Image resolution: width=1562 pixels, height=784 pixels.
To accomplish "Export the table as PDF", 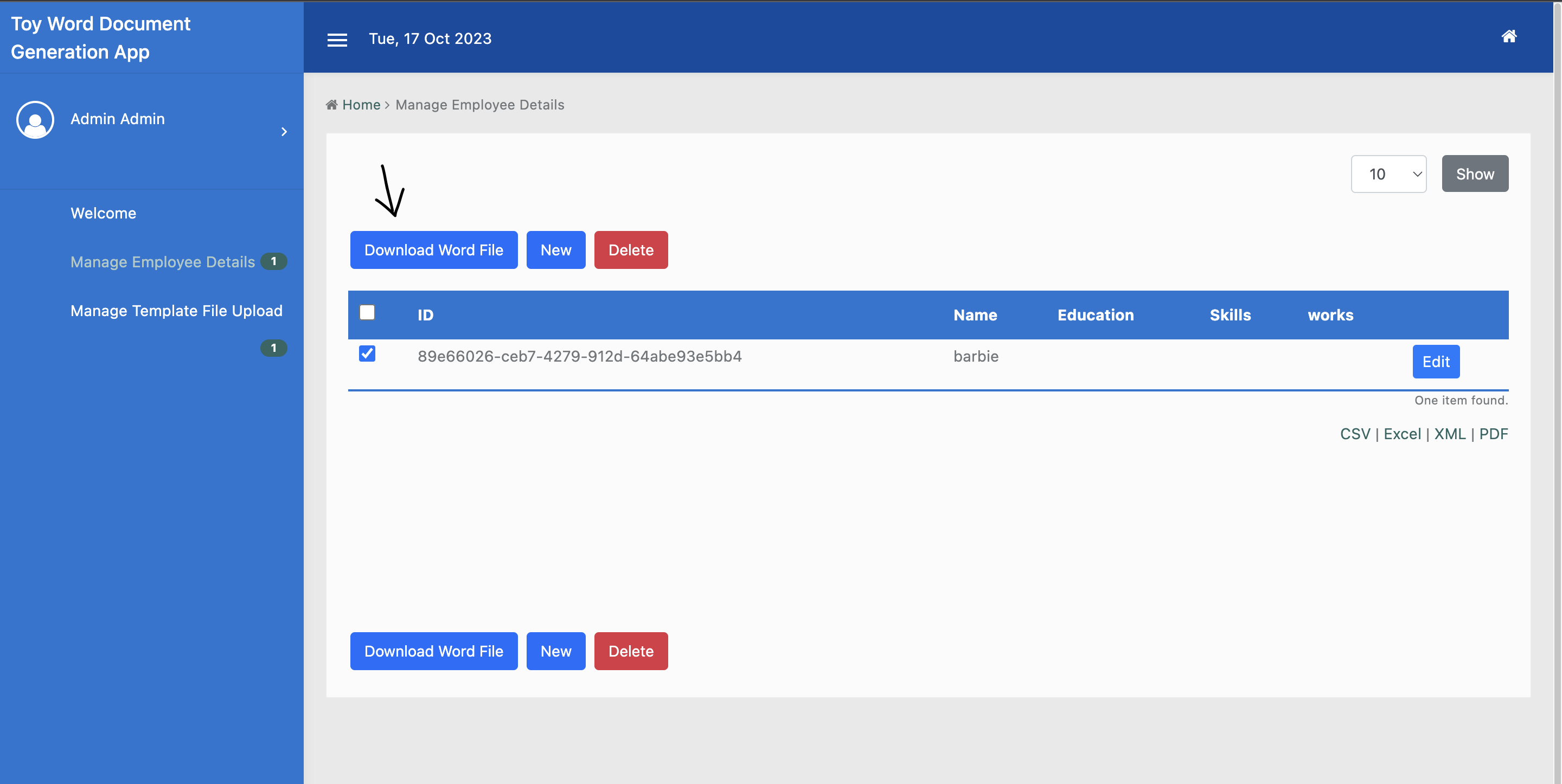I will click(x=1493, y=434).
